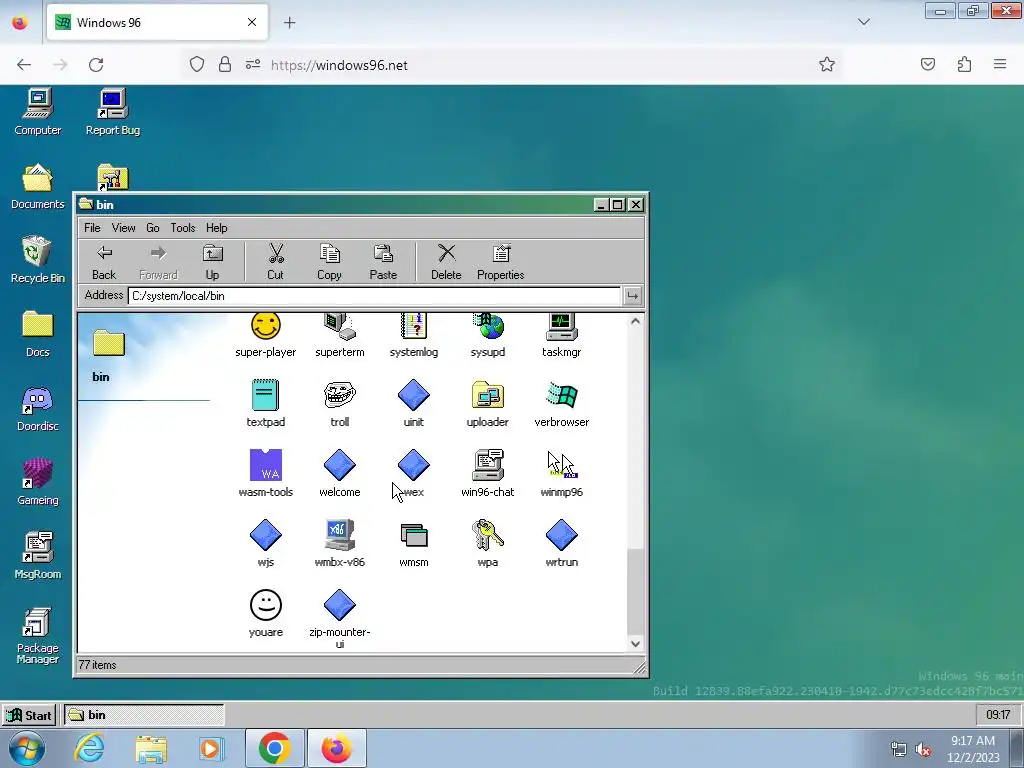Viewport: 1024px width, 768px height.
Task: Click the Documents desktop folder
Action: tap(37, 186)
